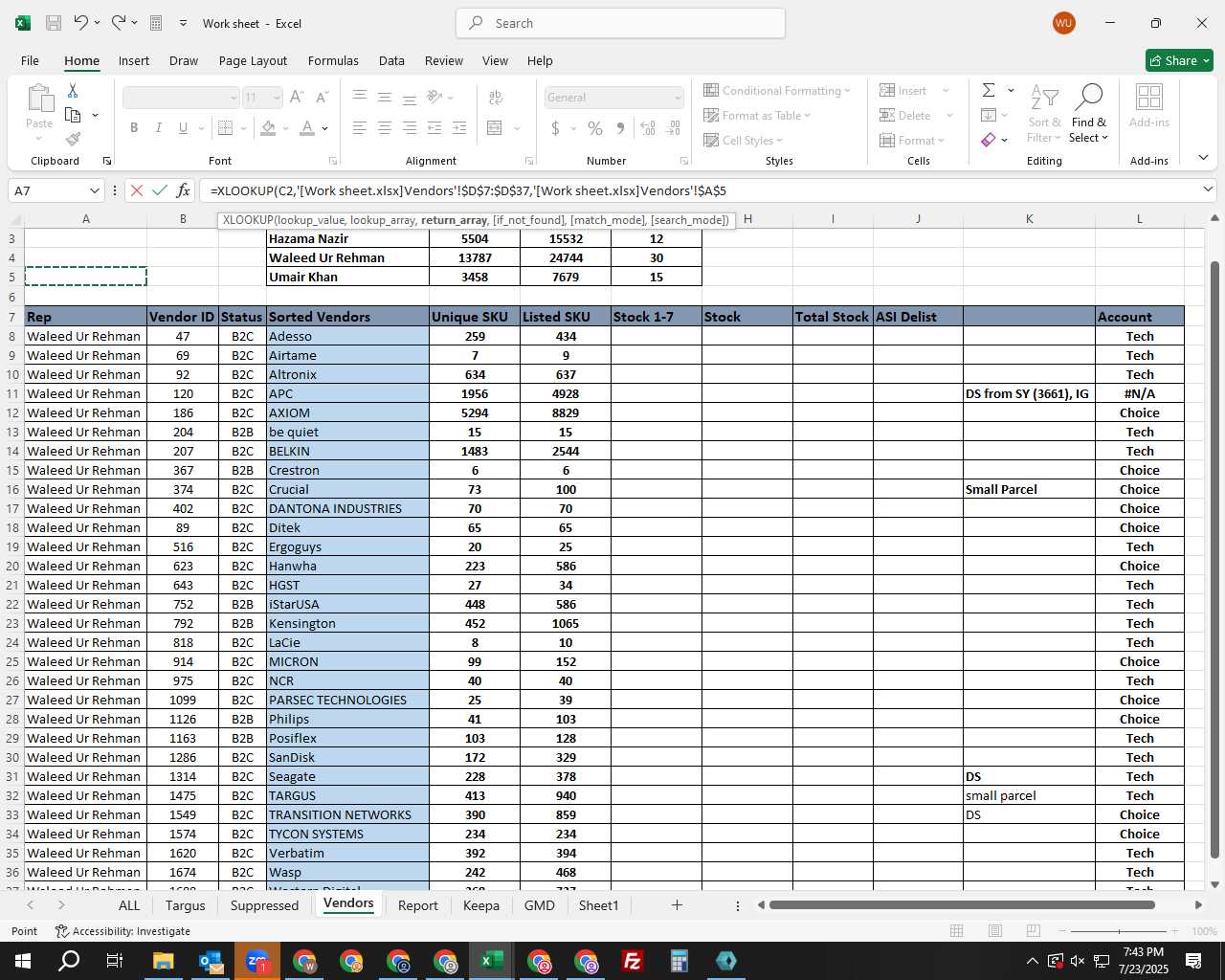Toggle Wrap Text
1225x980 pixels.
click(x=496, y=98)
